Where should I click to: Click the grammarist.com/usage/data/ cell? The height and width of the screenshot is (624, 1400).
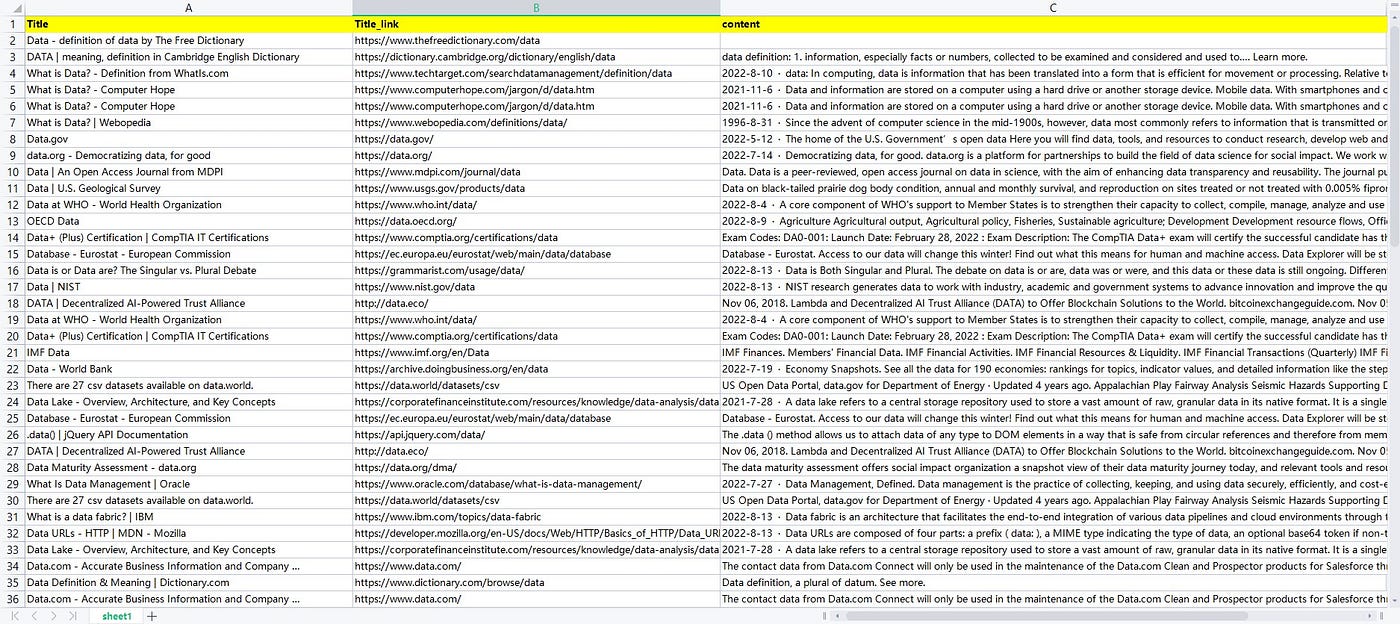[536, 270]
